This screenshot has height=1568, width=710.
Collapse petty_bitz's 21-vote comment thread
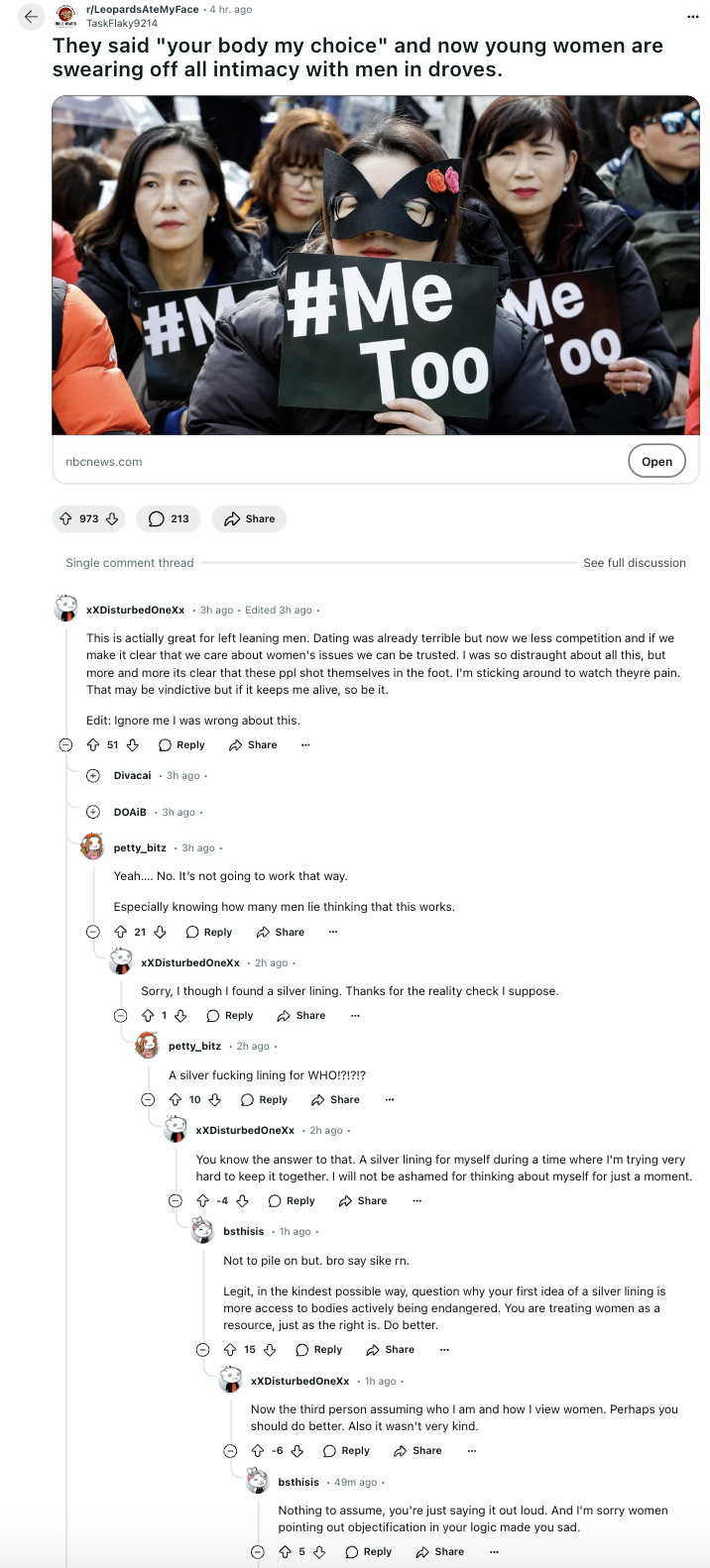tap(93, 932)
